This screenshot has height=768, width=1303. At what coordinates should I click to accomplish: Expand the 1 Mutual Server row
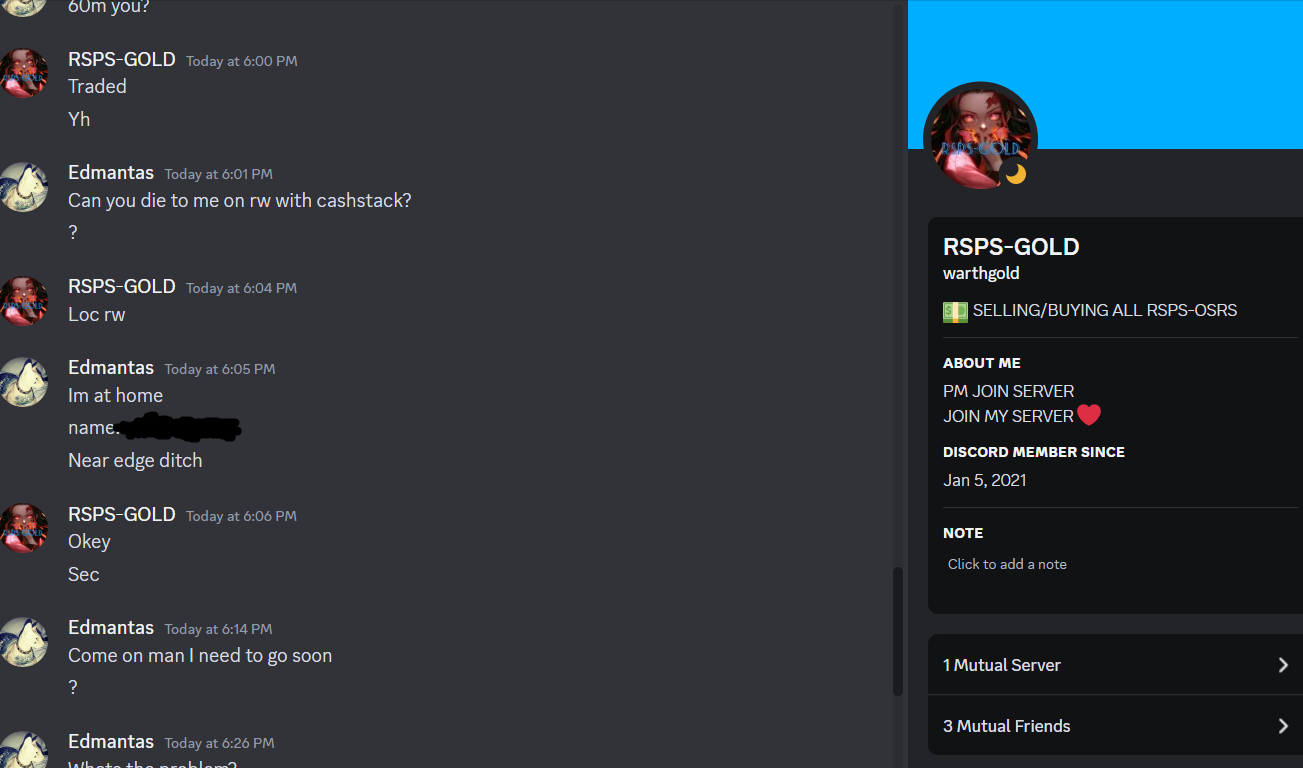click(1115, 665)
